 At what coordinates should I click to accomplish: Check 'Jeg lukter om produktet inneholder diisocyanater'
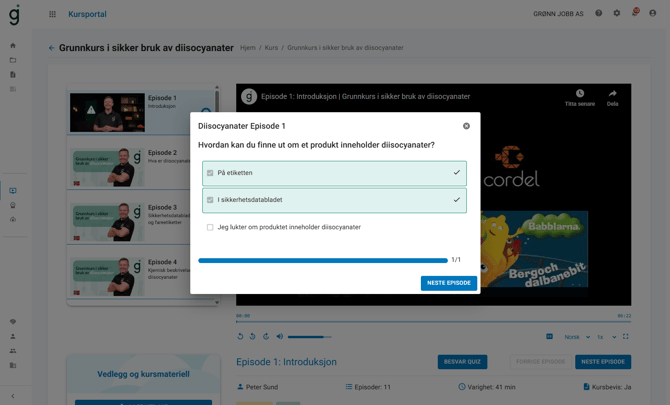(210, 227)
